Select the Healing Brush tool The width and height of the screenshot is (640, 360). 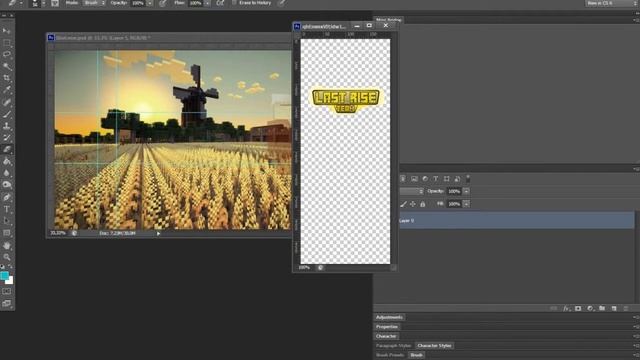coord(7,102)
